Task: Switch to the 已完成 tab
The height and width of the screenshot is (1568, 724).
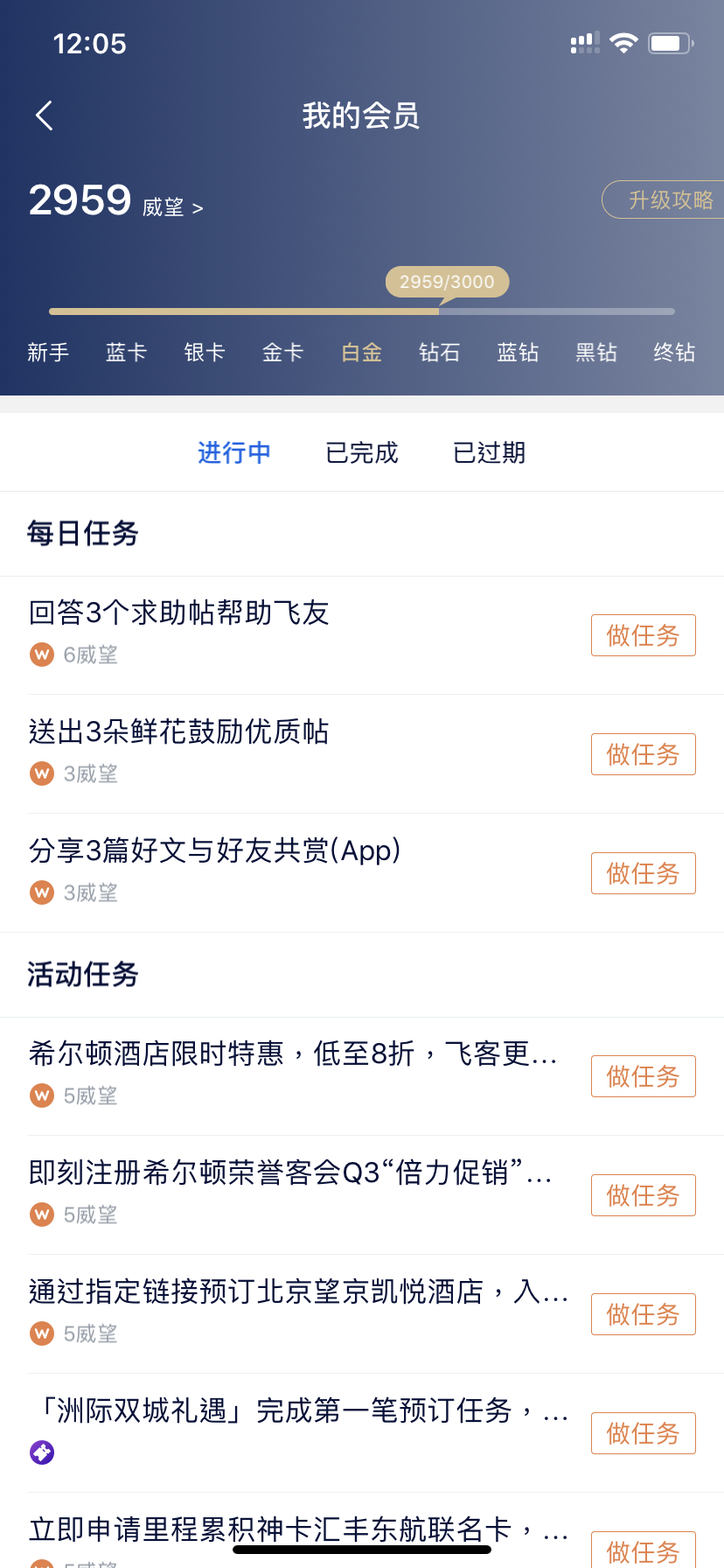Action: (x=362, y=452)
